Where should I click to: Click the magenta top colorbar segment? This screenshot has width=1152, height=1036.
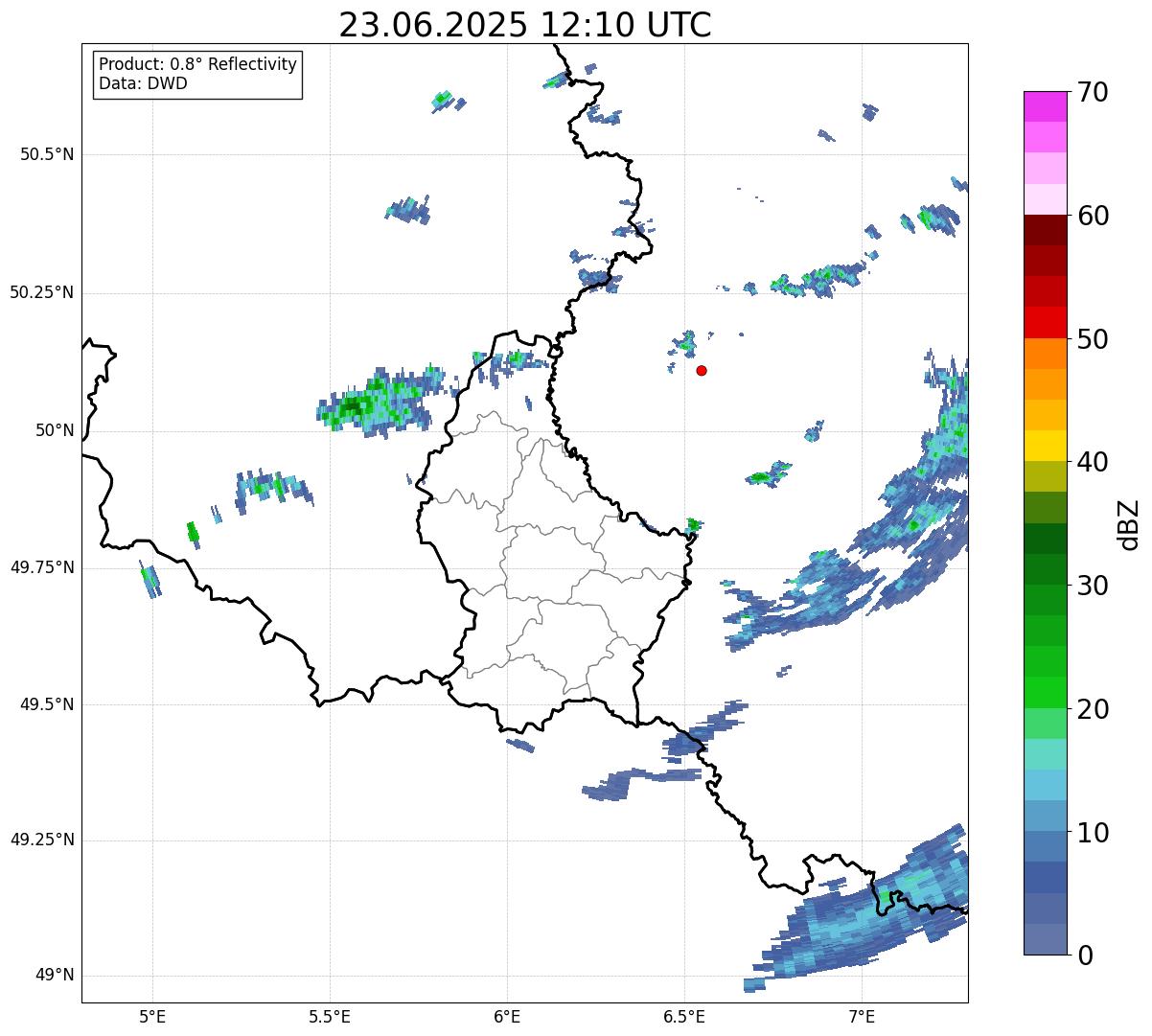1046,106
